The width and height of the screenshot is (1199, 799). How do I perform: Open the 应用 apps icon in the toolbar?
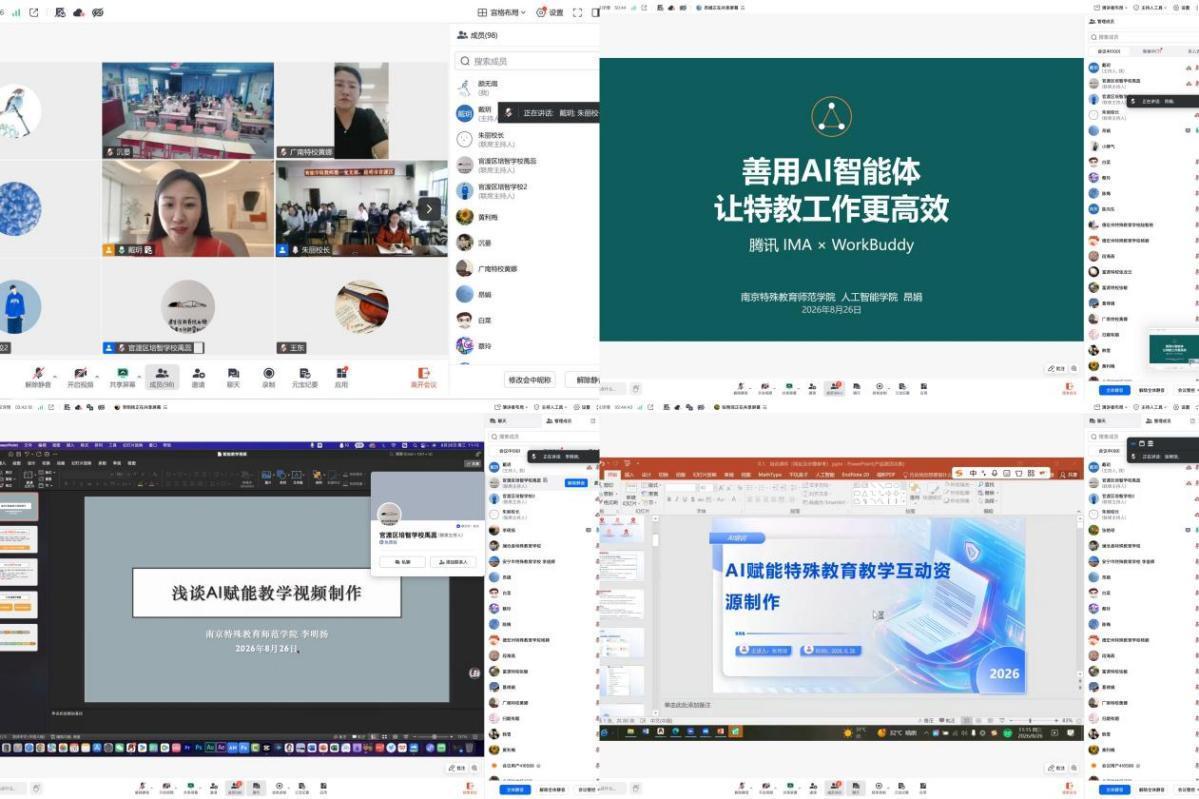pyautogui.click(x=341, y=376)
